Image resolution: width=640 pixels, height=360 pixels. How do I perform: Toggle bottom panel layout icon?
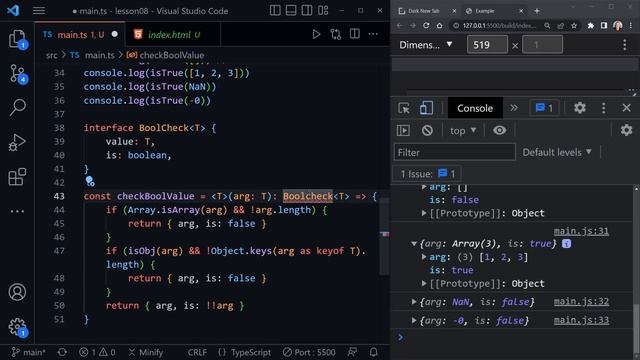pos(291,10)
